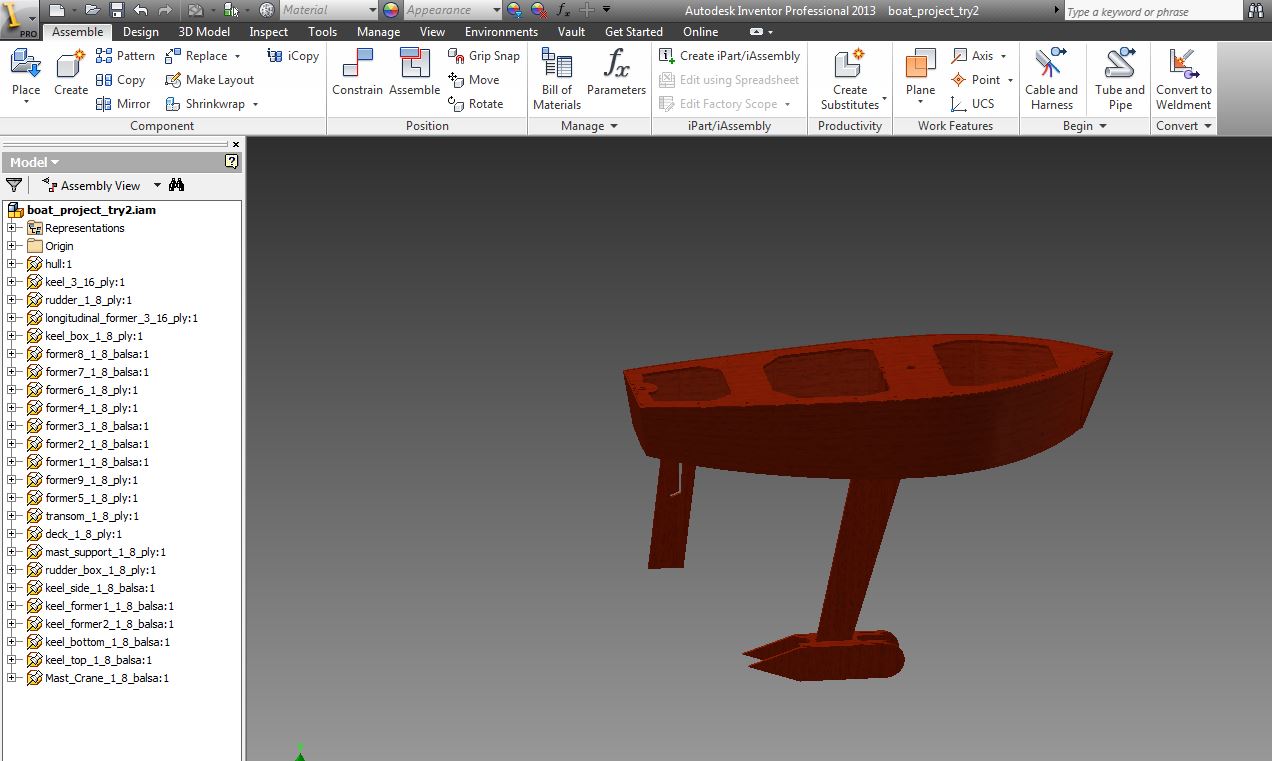Open the Assembly View dropdown
This screenshot has width=1272, height=761.
(x=157, y=186)
